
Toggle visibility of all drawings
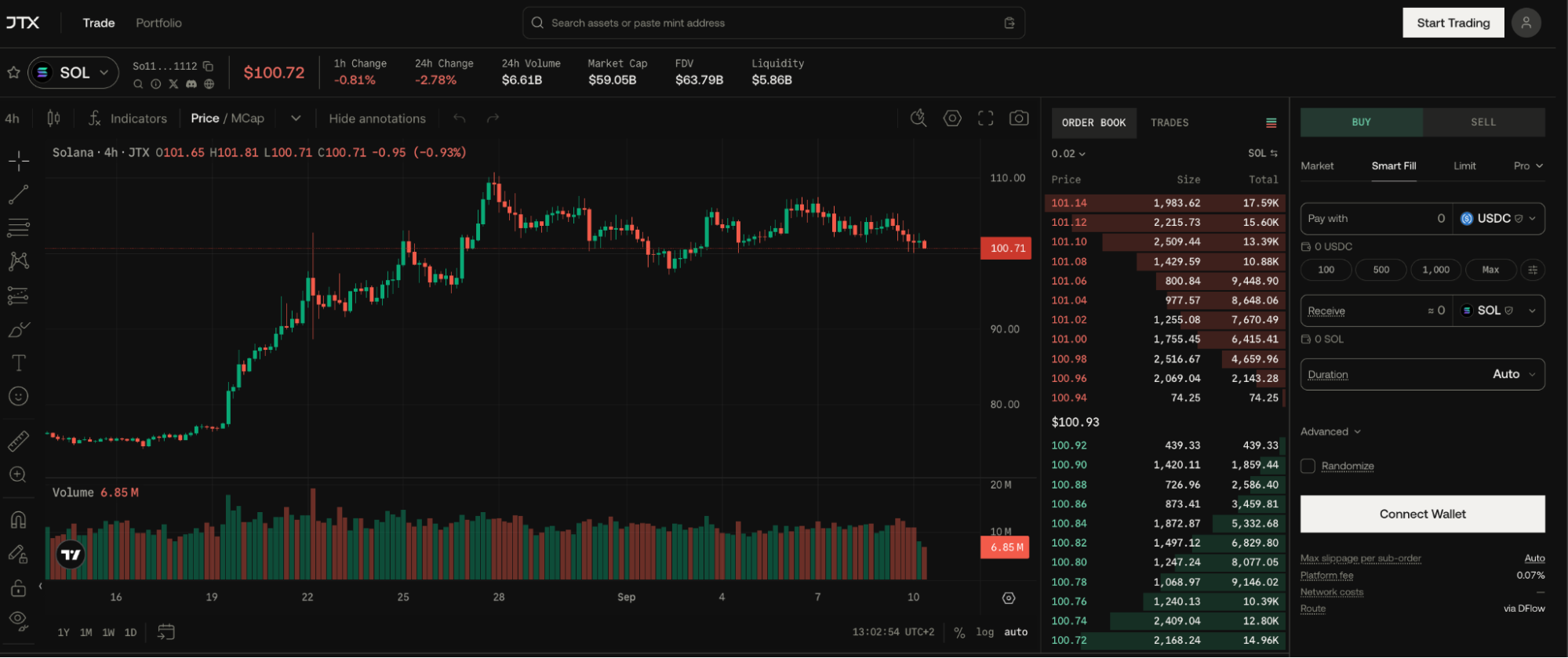click(19, 621)
